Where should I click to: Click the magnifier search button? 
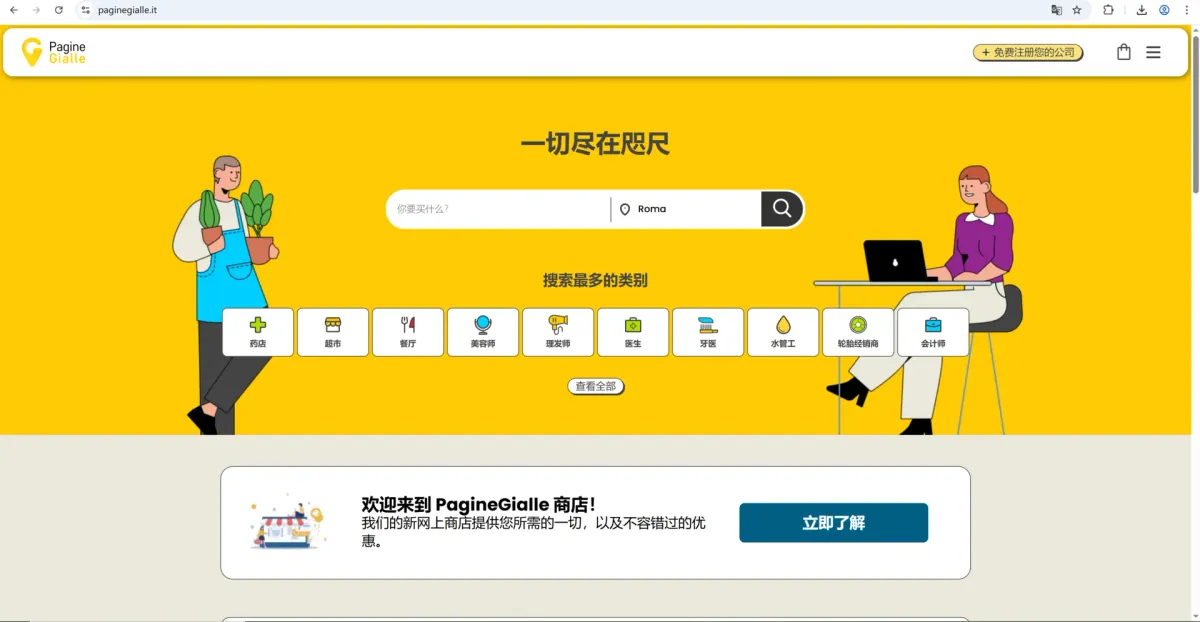782,209
